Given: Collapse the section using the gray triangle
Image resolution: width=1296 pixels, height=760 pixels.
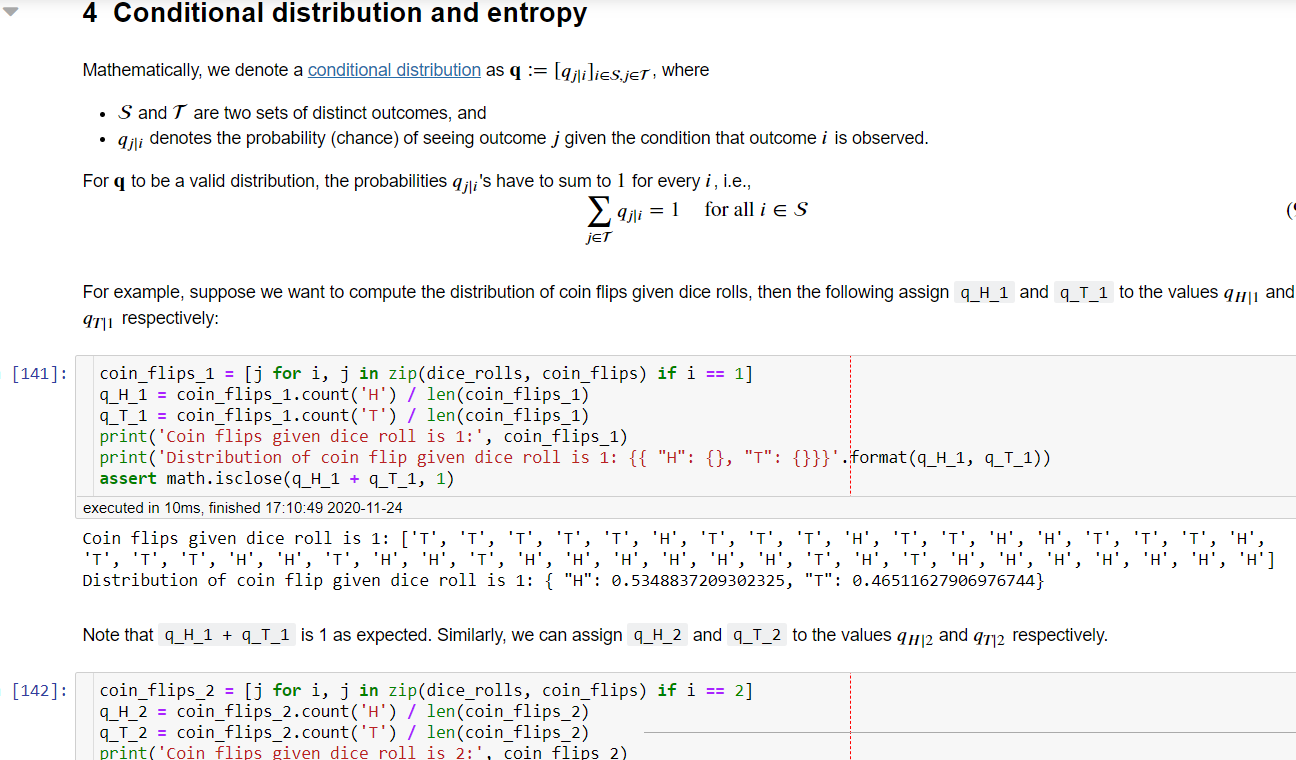Looking at the screenshot, I should 10,13.
